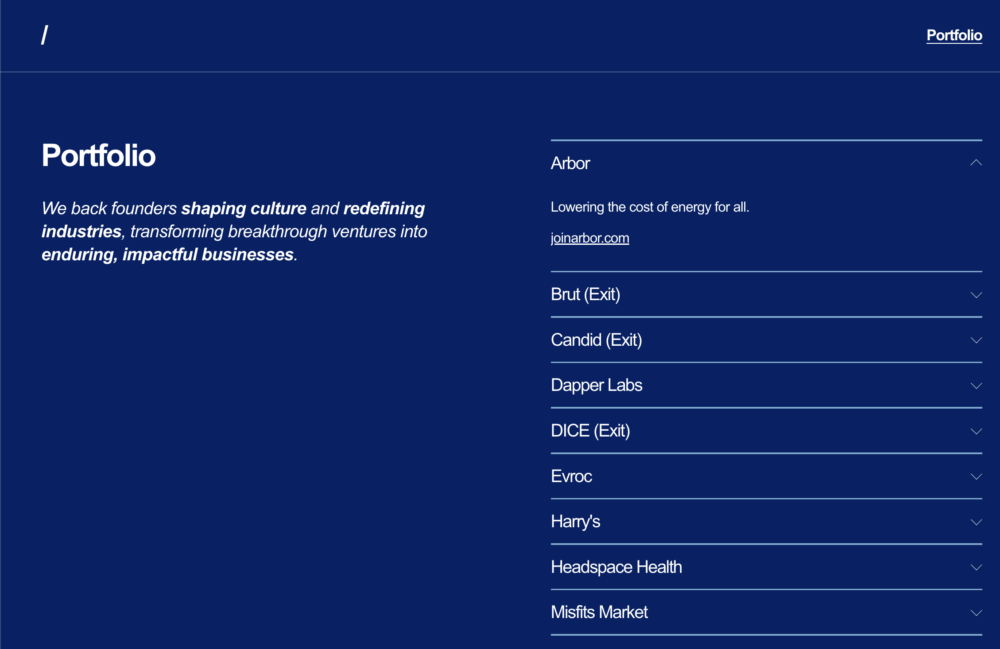
Task: Show details for Dapper Labs title
Action: coord(596,385)
